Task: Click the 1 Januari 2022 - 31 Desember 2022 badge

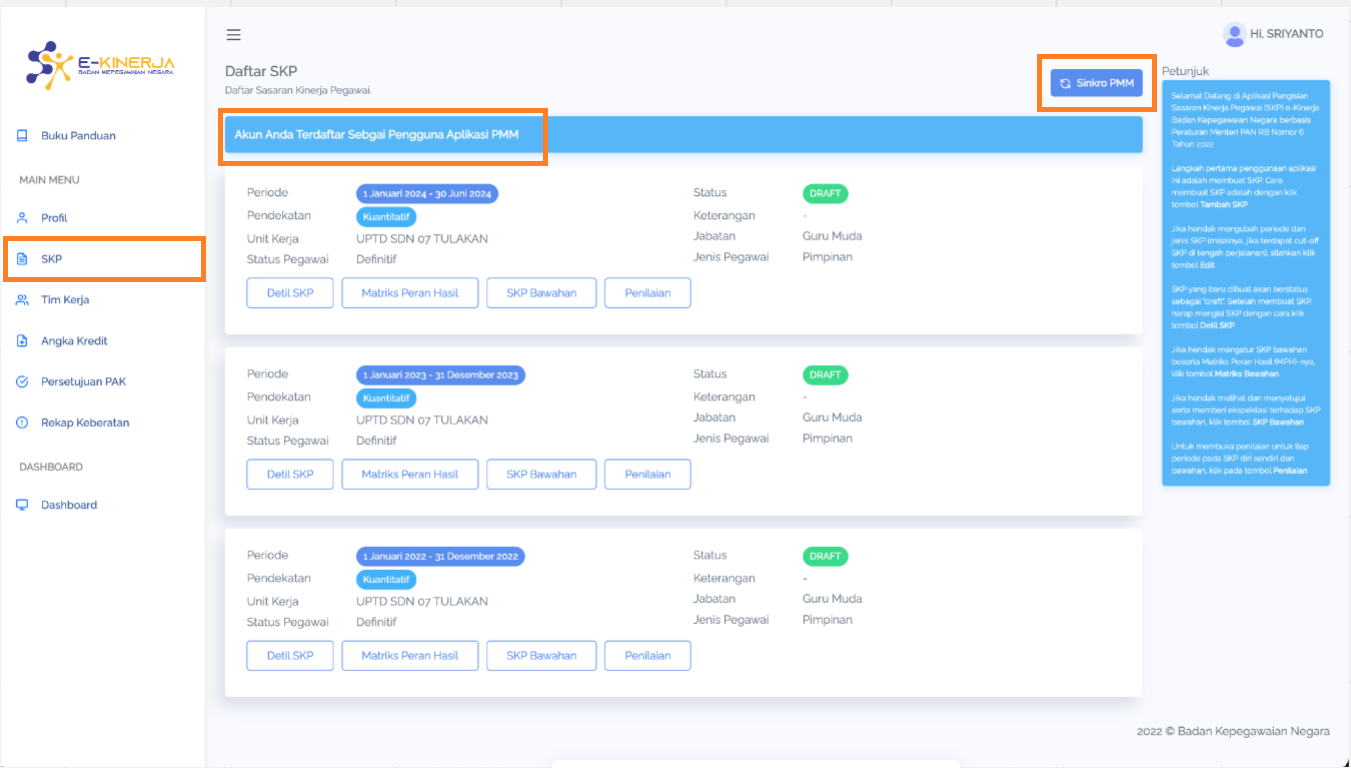Action: point(440,556)
